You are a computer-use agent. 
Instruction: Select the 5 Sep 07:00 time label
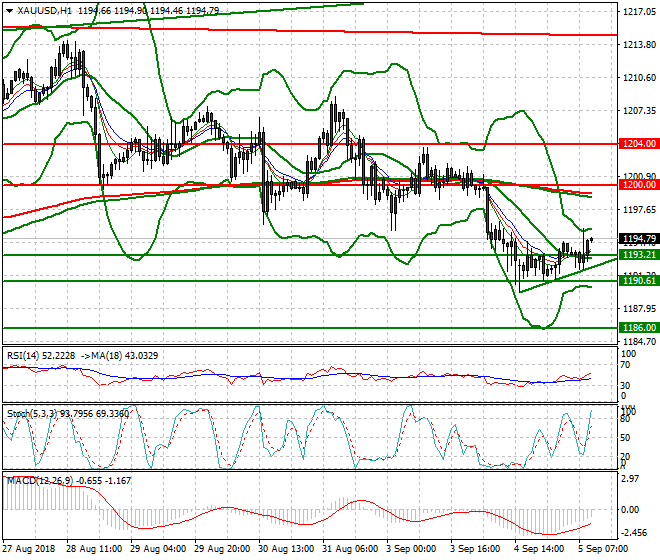603,549
